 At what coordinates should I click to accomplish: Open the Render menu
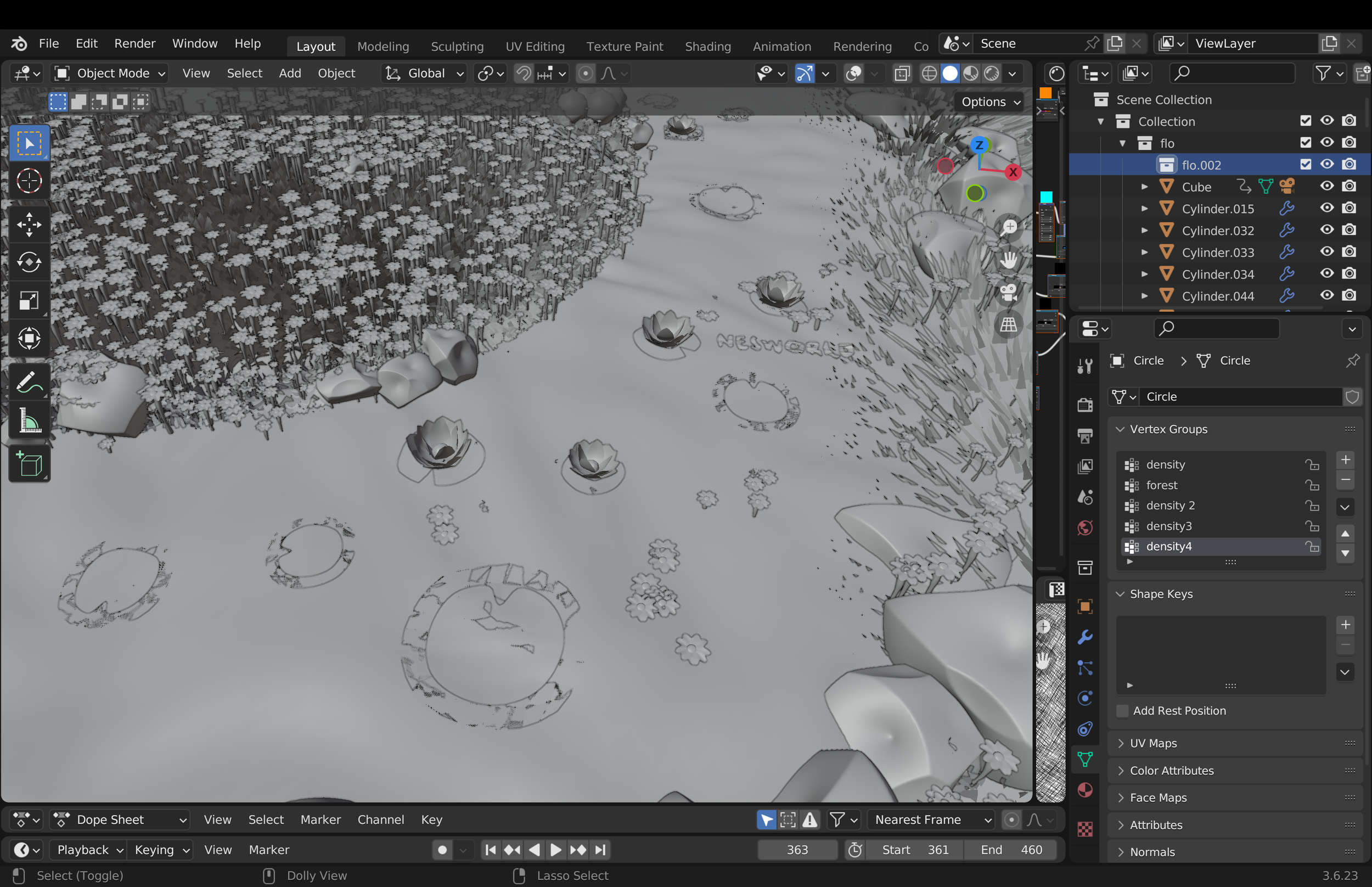(134, 44)
